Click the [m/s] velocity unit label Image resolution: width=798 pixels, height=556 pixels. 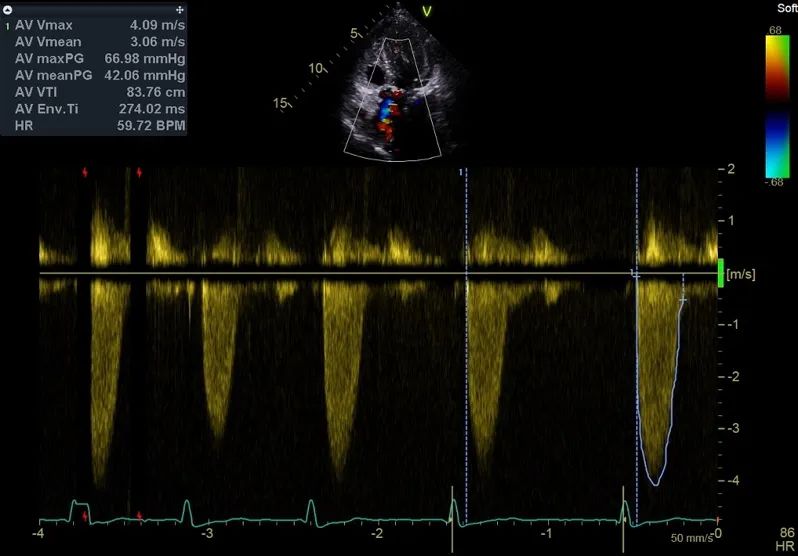(741, 272)
